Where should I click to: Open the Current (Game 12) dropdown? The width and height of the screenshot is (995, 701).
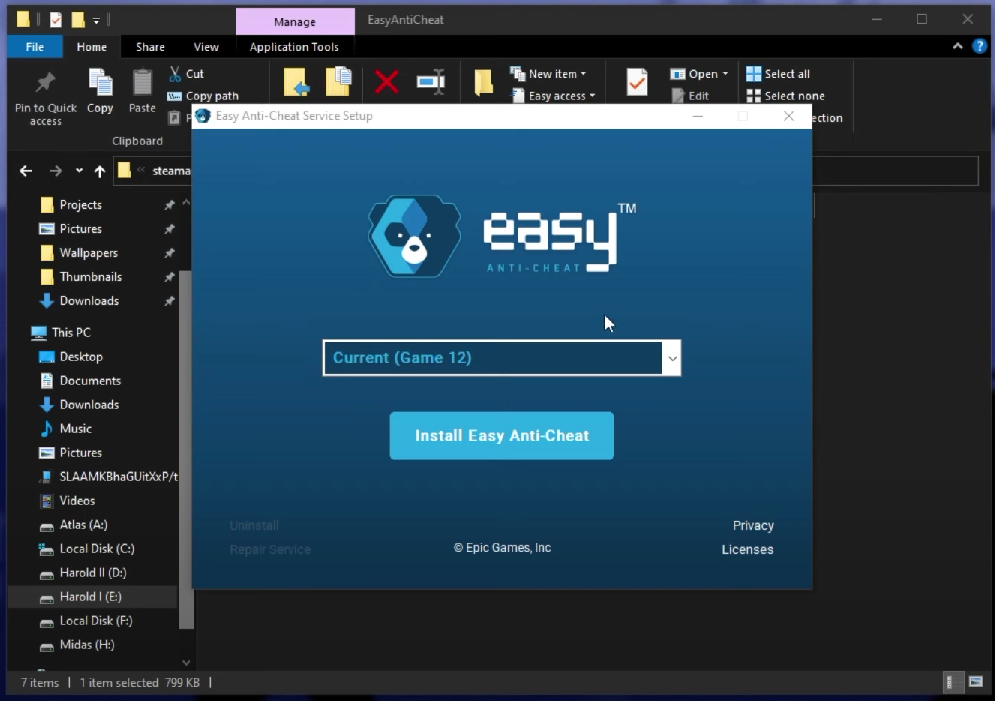pos(671,357)
